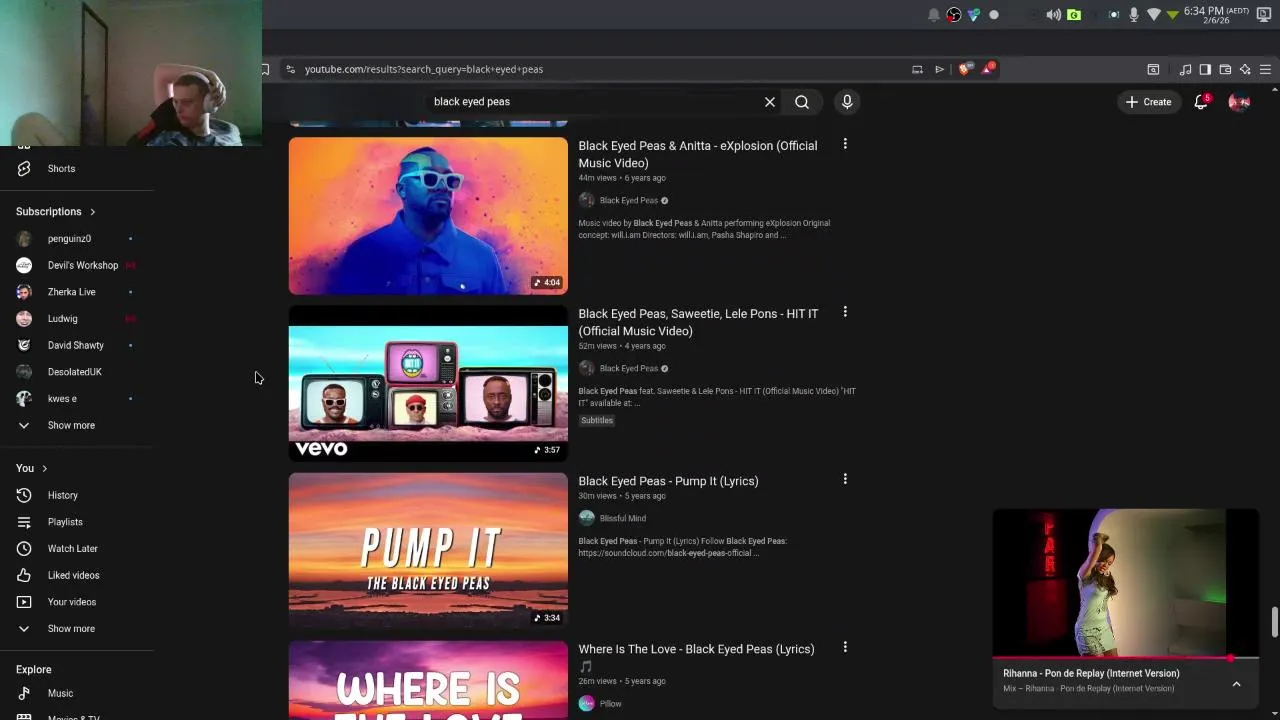Click Brave Rewards triangle icon

(x=988, y=69)
